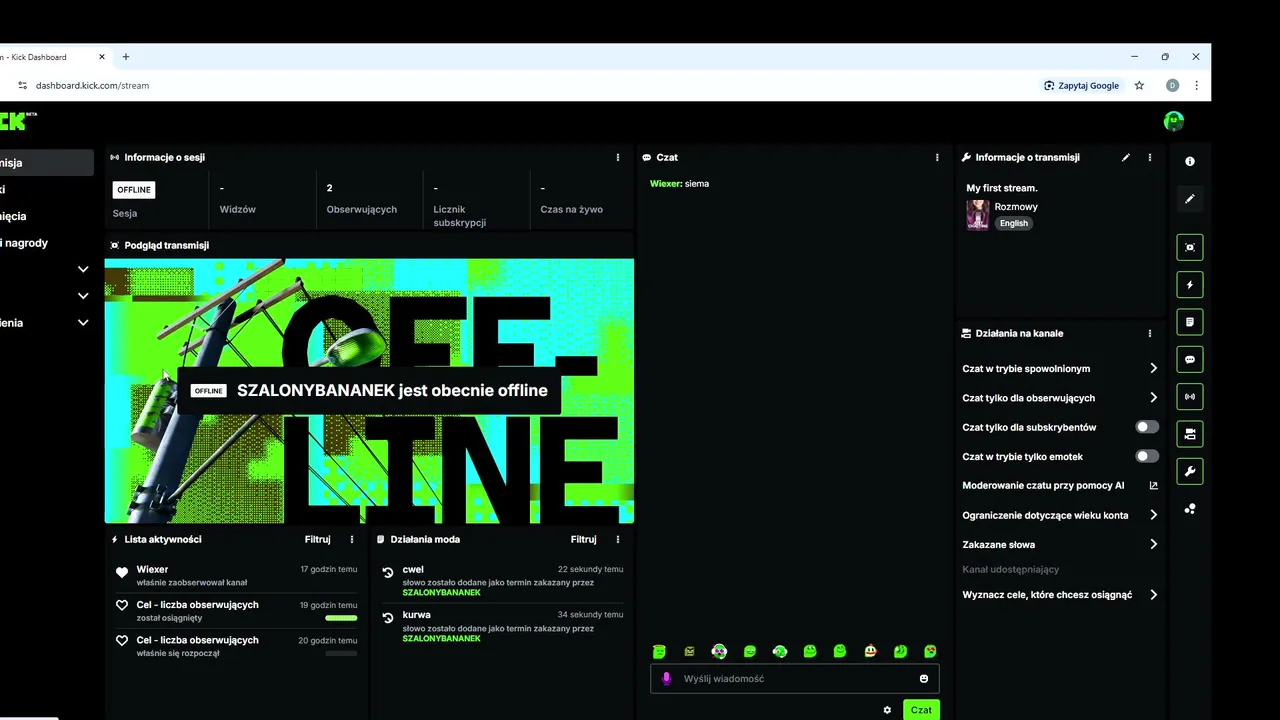1280x720 pixels.
Task: Toggle the document notes icon in right sidebar
Action: point(1190,322)
